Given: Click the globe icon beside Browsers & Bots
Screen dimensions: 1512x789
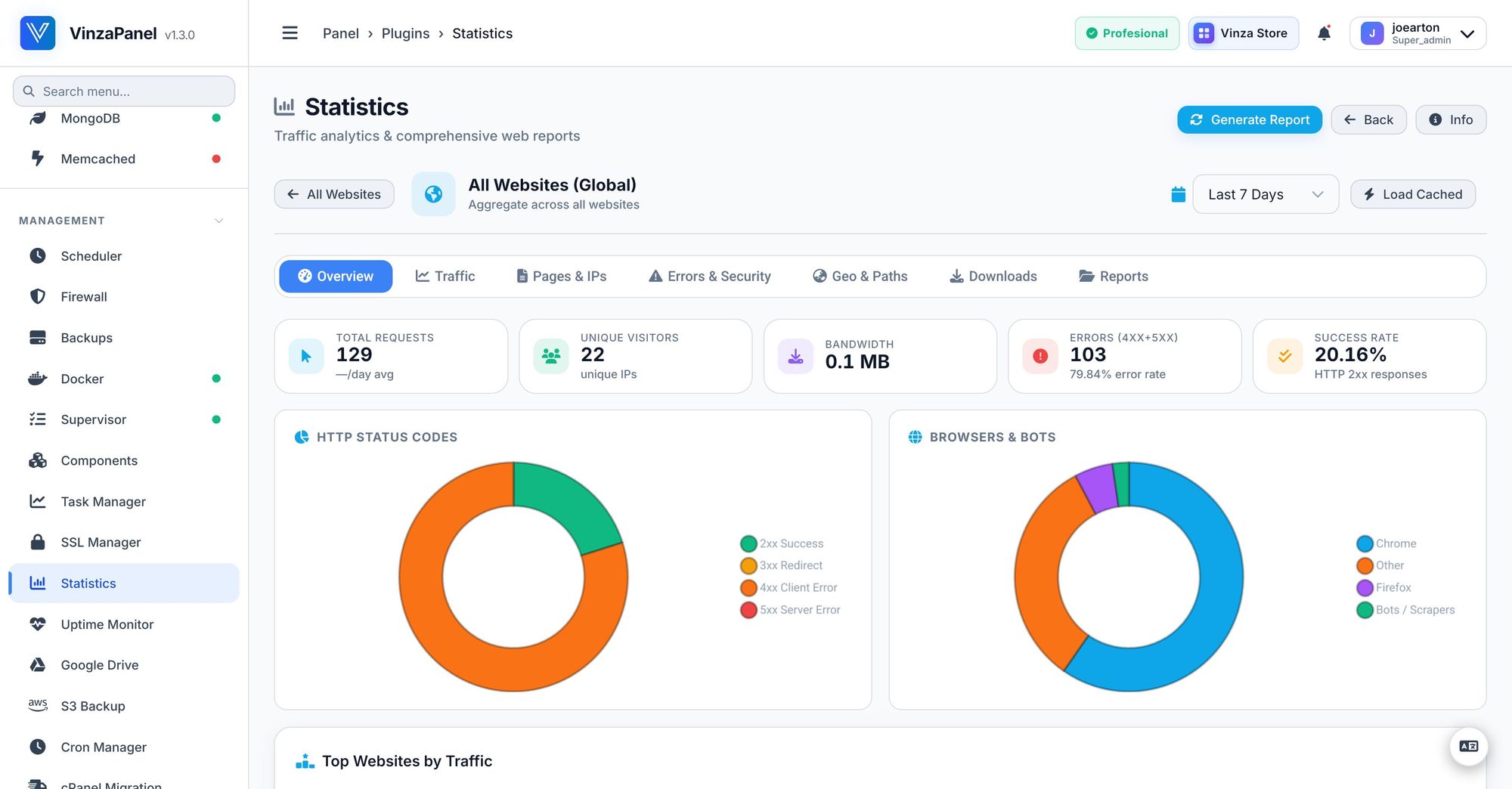Looking at the screenshot, I should click(915, 437).
